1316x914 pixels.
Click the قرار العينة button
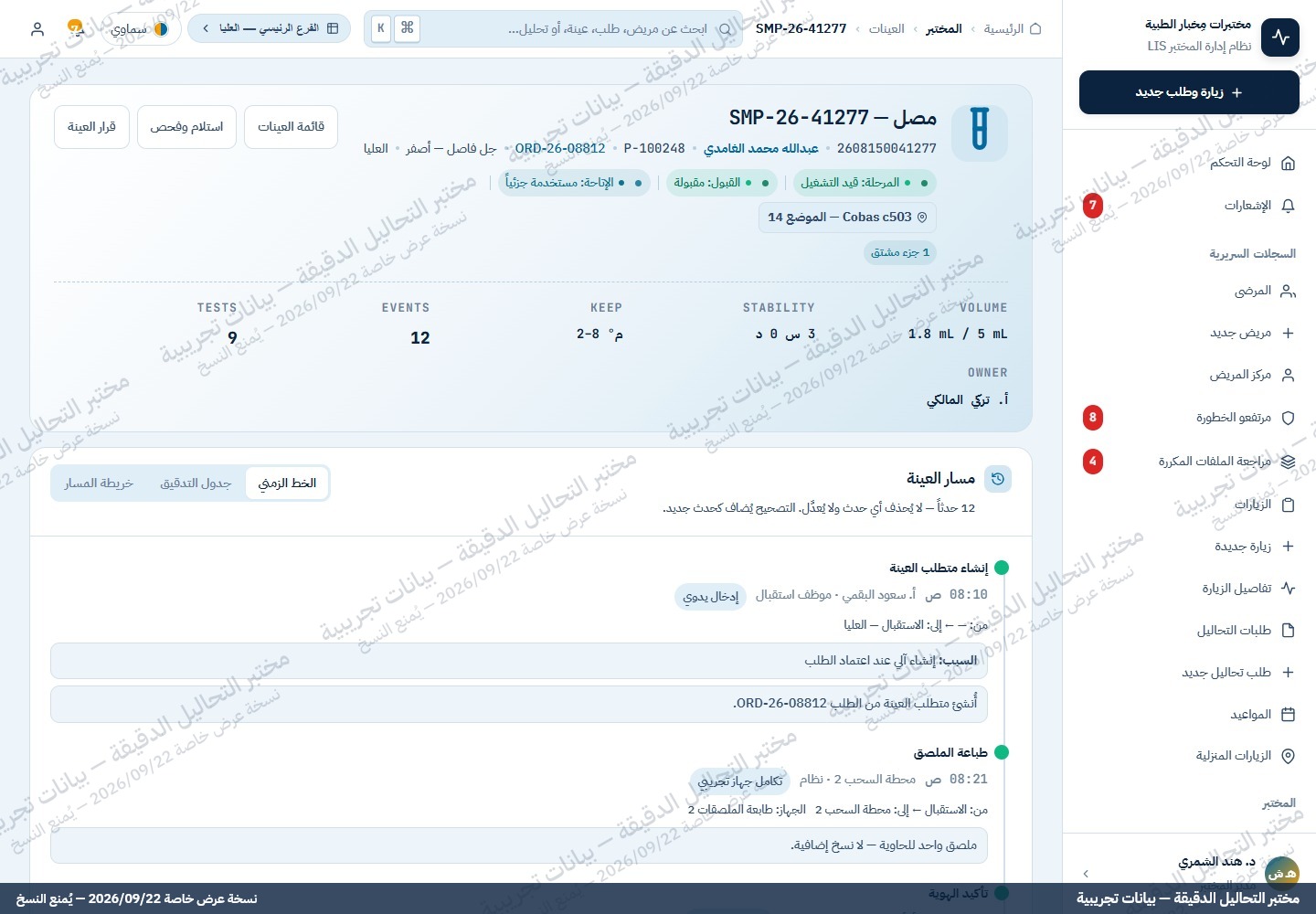[x=91, y=126]
